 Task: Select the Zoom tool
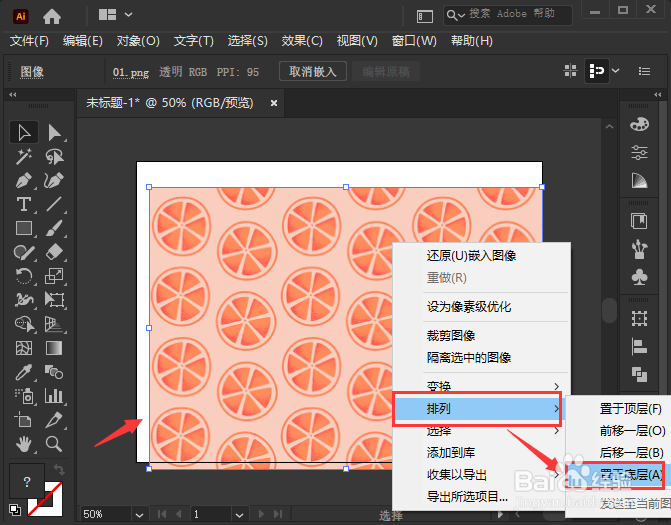pos(54,444)
